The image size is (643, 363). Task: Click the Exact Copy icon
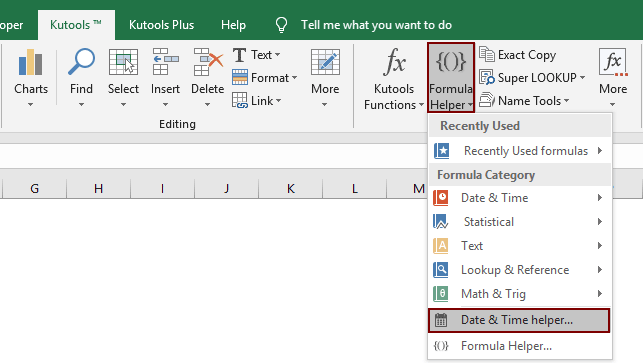(x=487, y=55)
